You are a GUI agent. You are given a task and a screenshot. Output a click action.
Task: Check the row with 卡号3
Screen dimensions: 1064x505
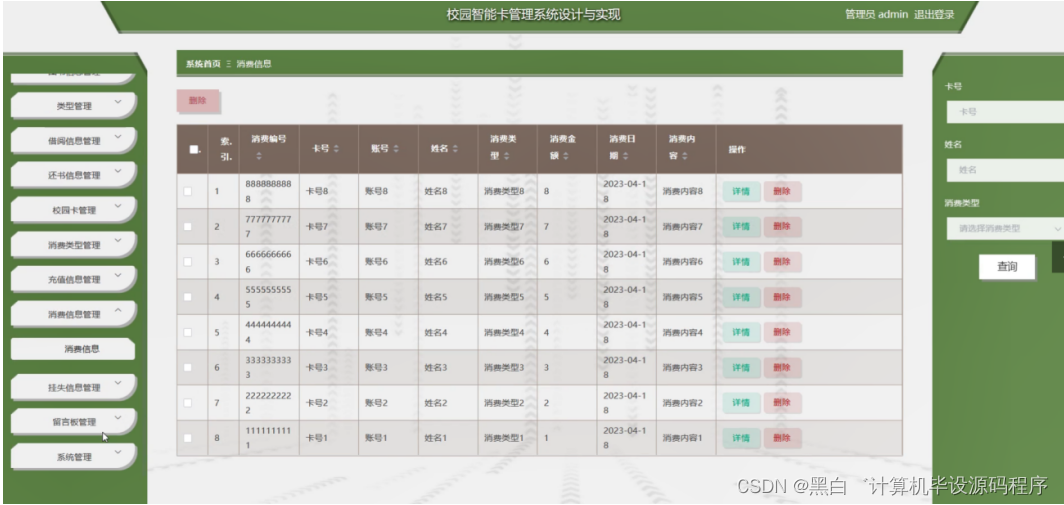(x=188, y=367)
